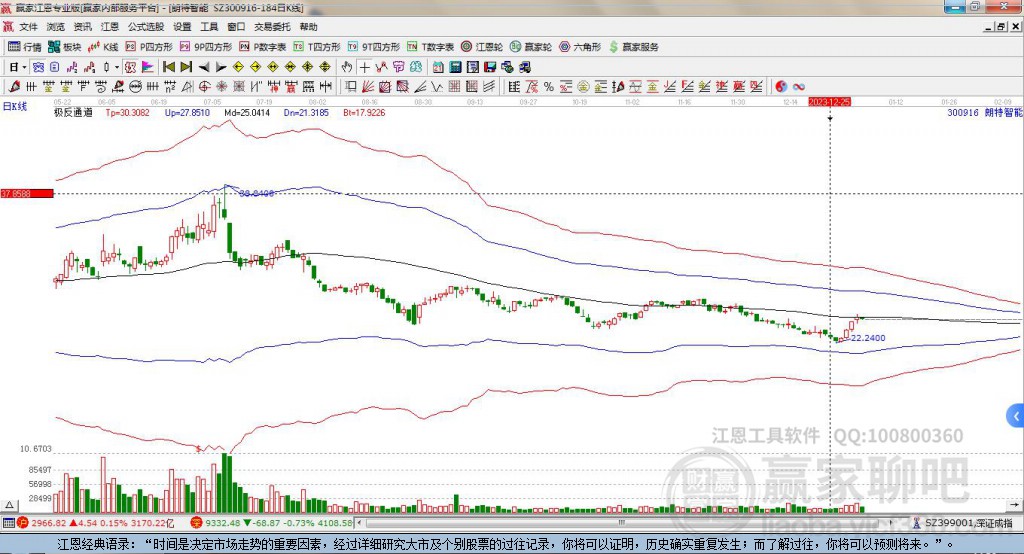Open the 浏览 menu
This screenshot has height=554, width=1024.
pyautogui.click(x=56, y=27)
